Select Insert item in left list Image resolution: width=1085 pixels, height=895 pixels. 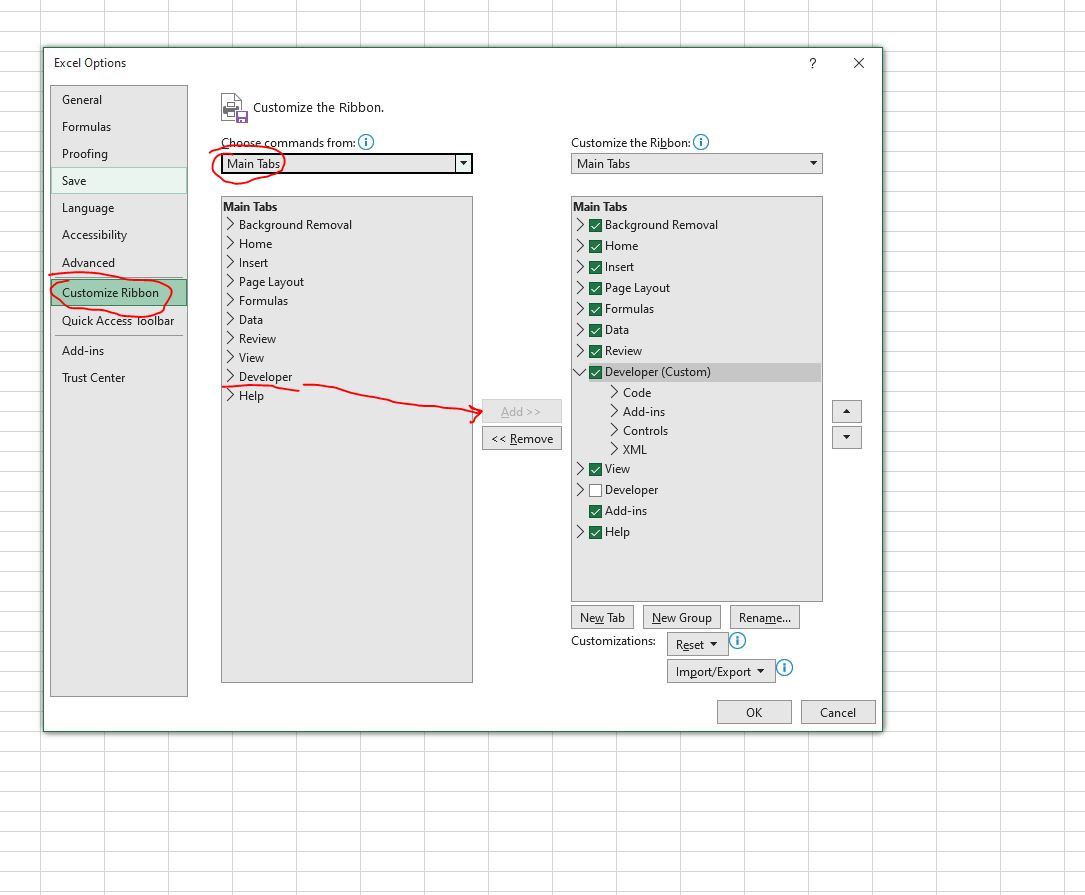point(253,263)
